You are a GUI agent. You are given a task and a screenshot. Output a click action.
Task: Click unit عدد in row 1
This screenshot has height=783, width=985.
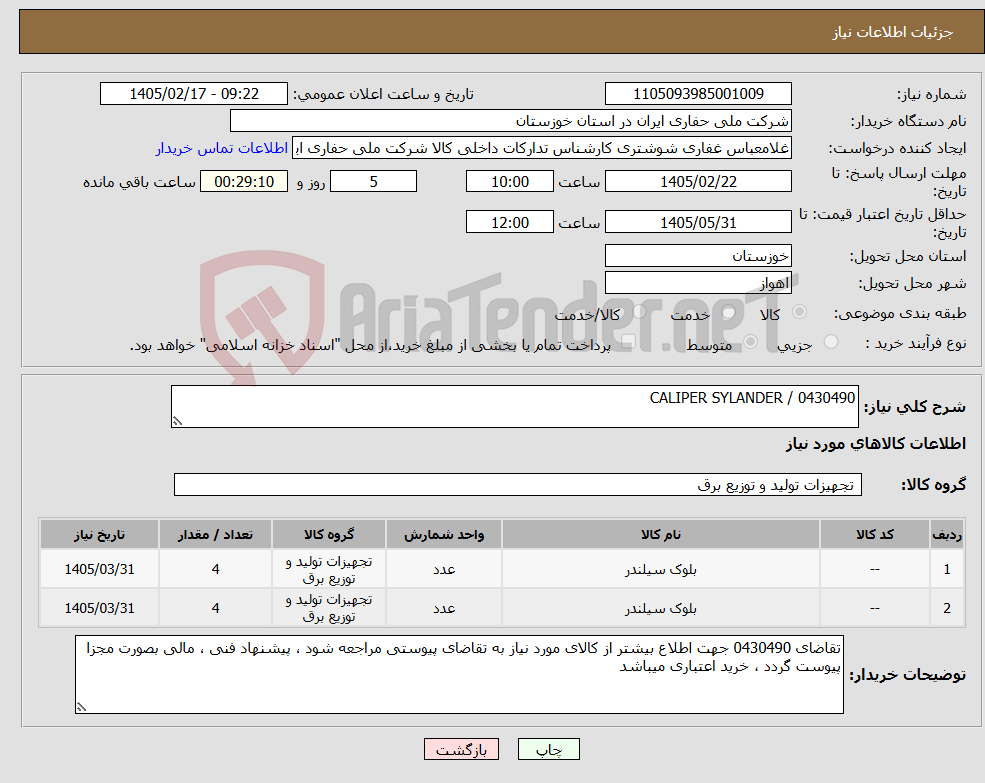[444, 569]
